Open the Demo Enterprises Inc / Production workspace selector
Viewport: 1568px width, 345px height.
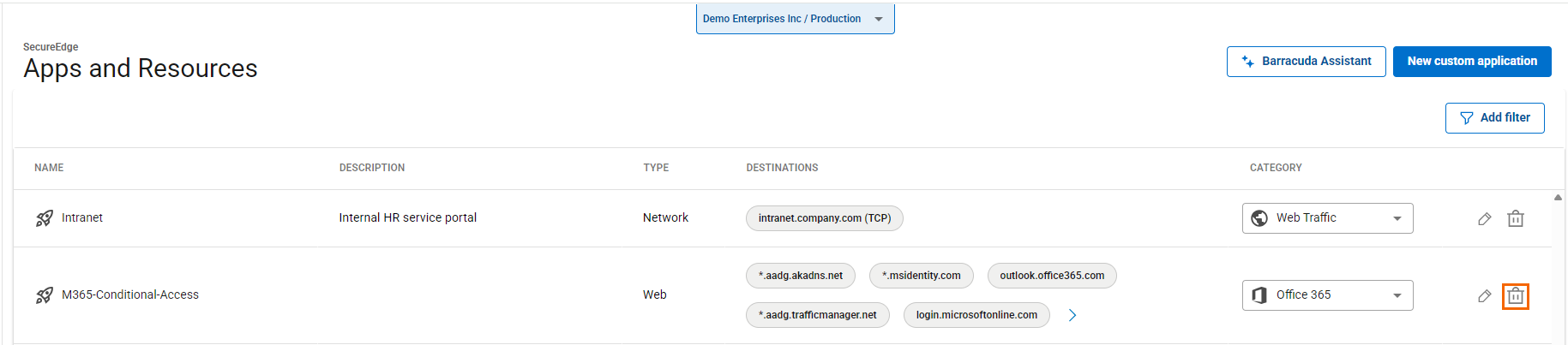795,19
